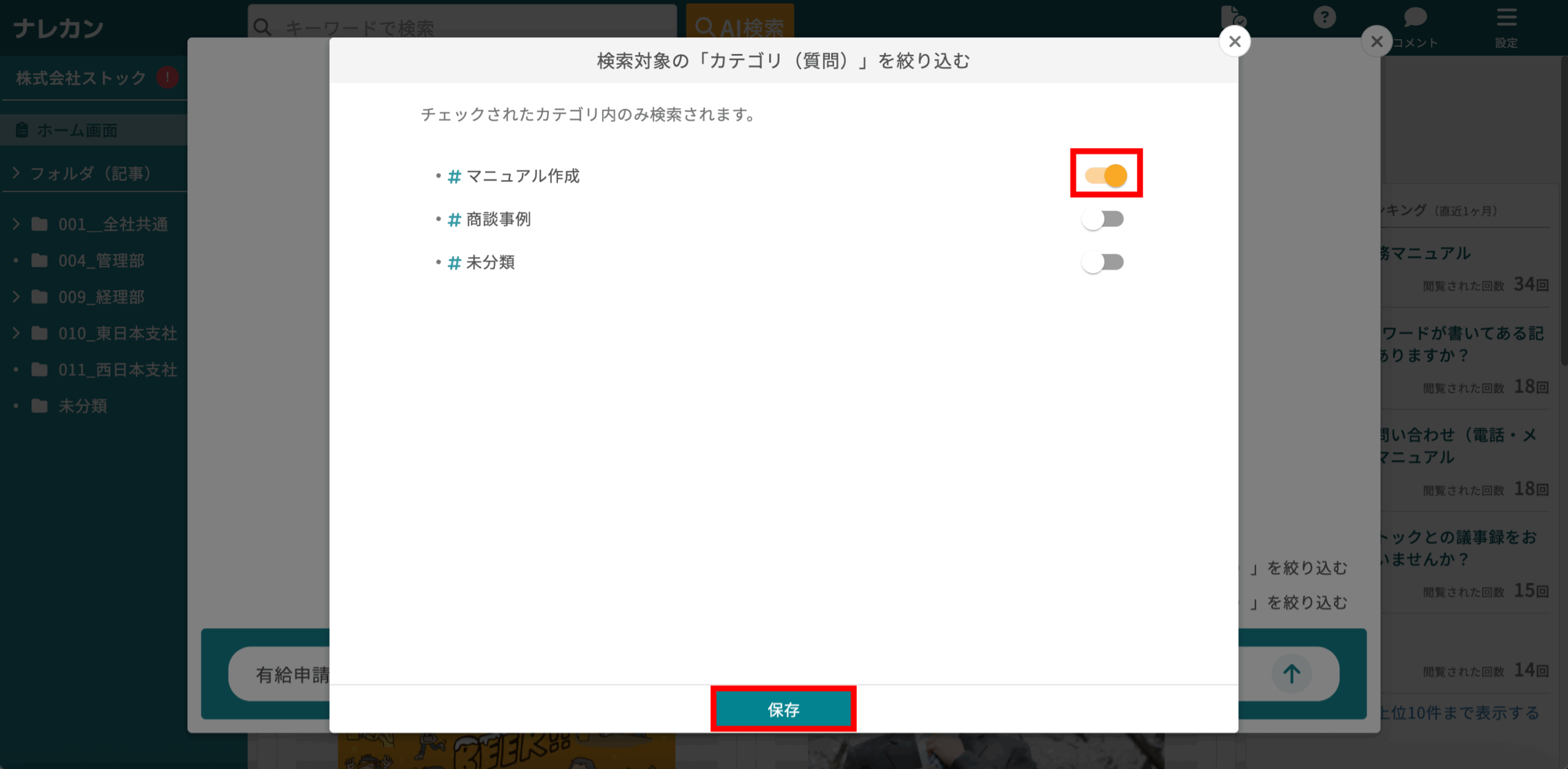Select the 未分類 category label in dialog
Image resolution: width=1568 pixels, height=769 pixels.
point(490,263)
